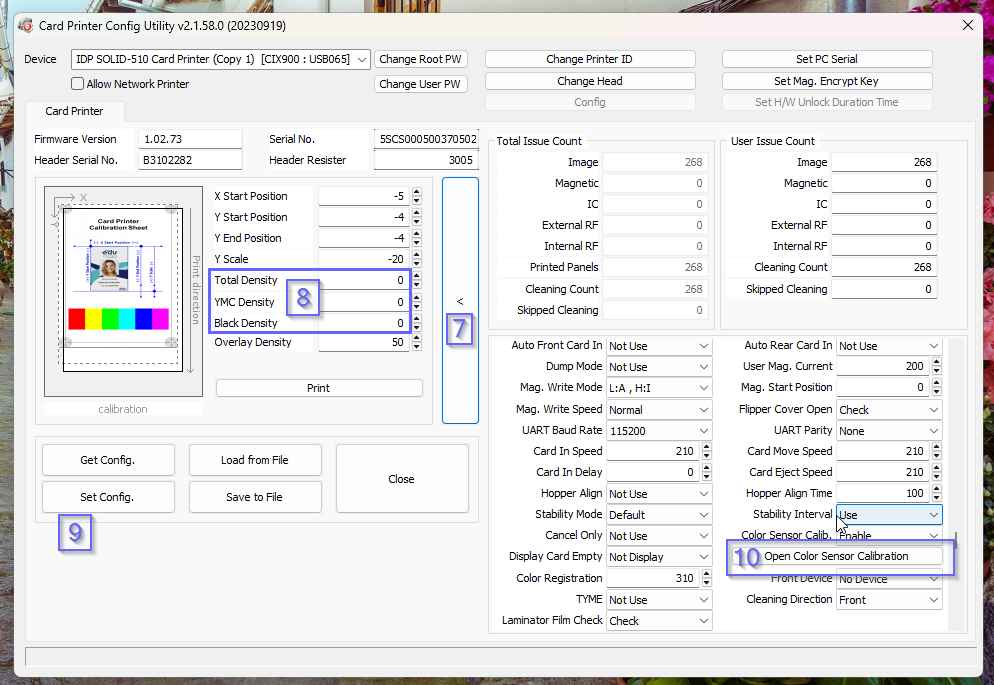Viewport: 994px width, 685px height.
Task: Open the Mag. Write Mode dropdown
Action: click(659, 388)
